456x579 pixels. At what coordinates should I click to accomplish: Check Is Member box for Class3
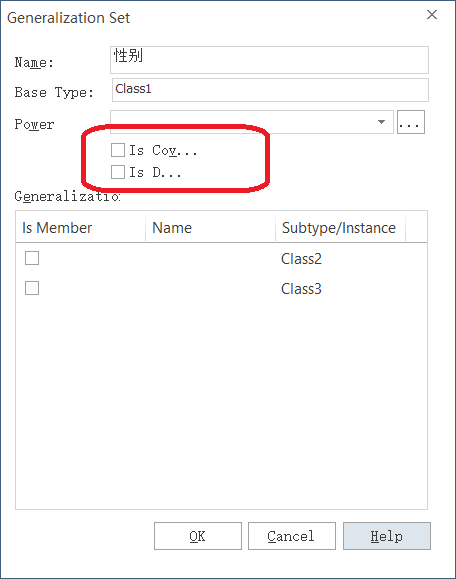[x=32, y=288]
